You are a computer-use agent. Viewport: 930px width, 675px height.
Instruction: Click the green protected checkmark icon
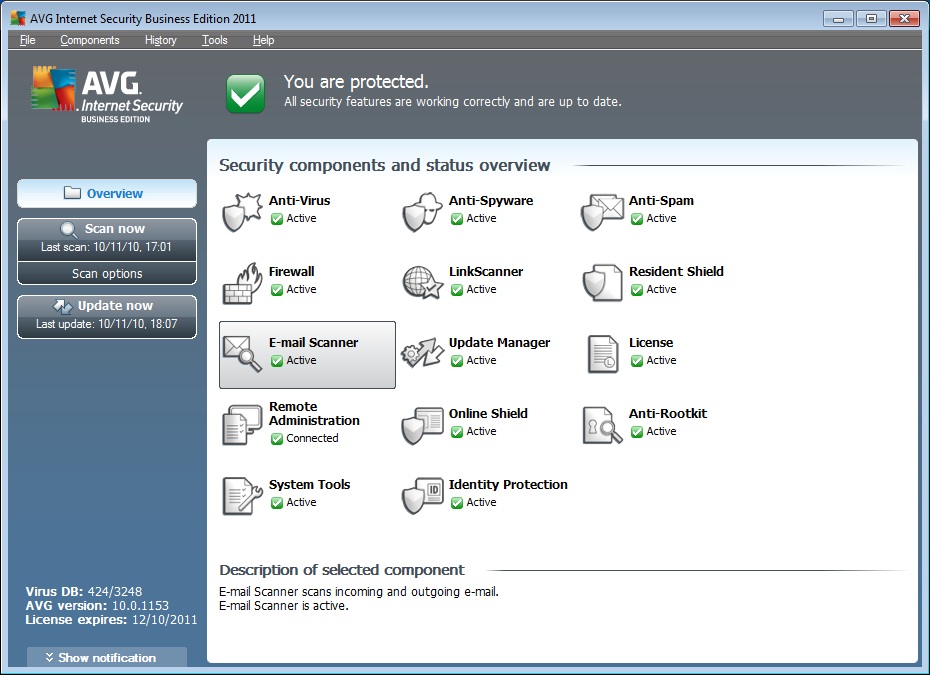(x=245, y=94)
